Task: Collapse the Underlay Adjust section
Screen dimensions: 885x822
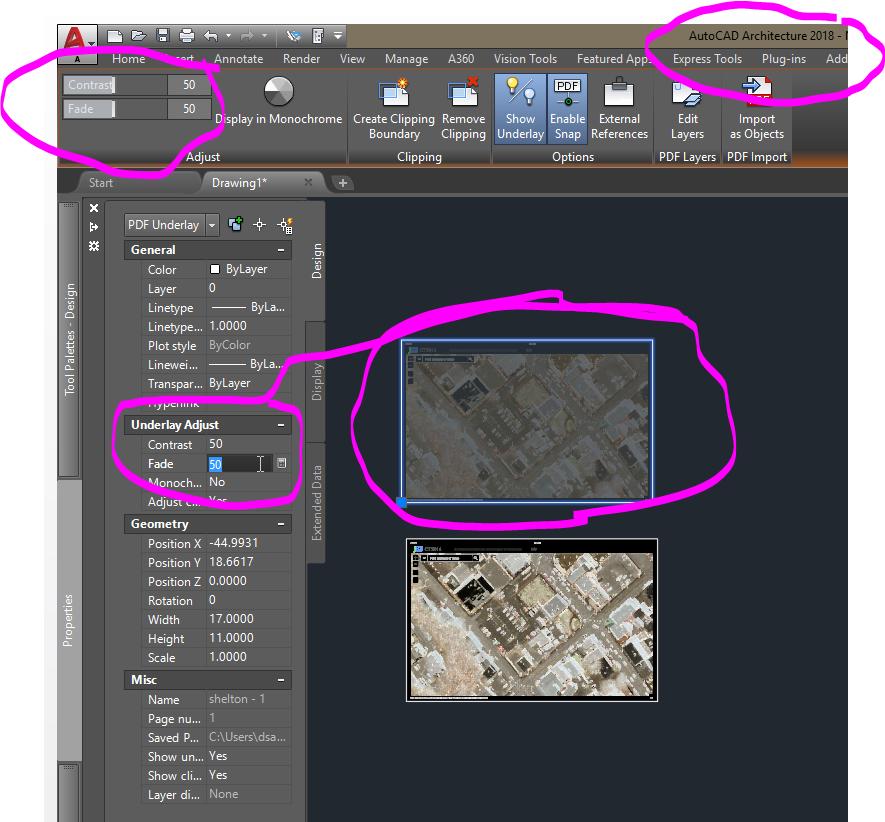Action: pos(281,425)
